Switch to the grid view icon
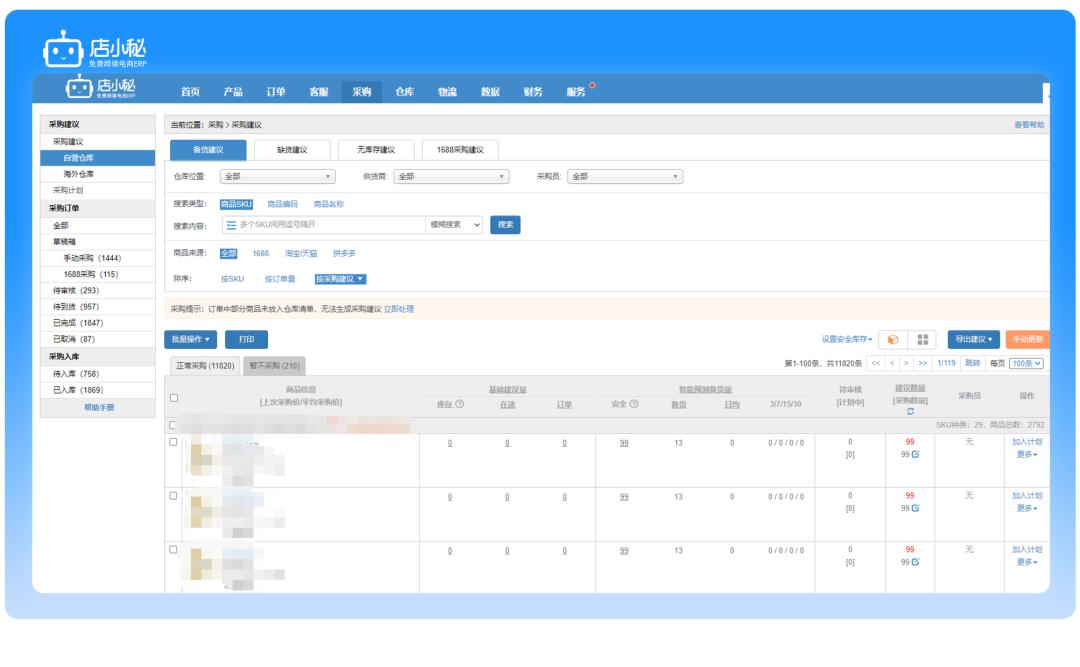Image resolution: width=1080 pixels, height=667 pixels. [922, 340]
